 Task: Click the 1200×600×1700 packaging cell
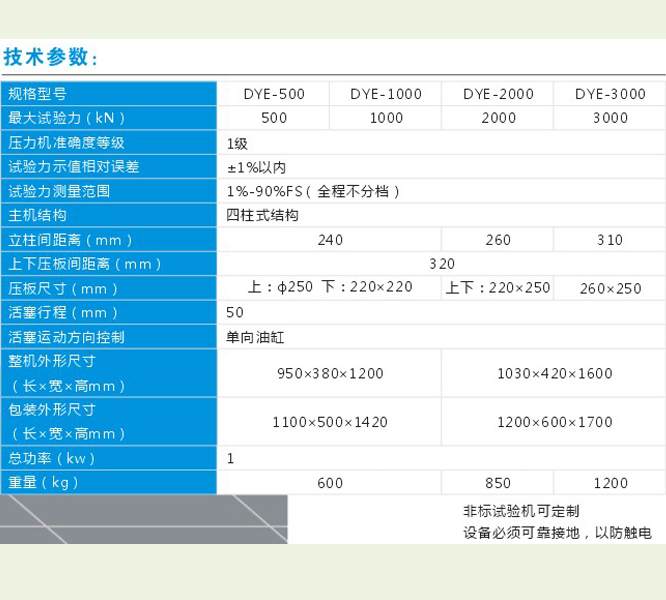click(555, 423)
